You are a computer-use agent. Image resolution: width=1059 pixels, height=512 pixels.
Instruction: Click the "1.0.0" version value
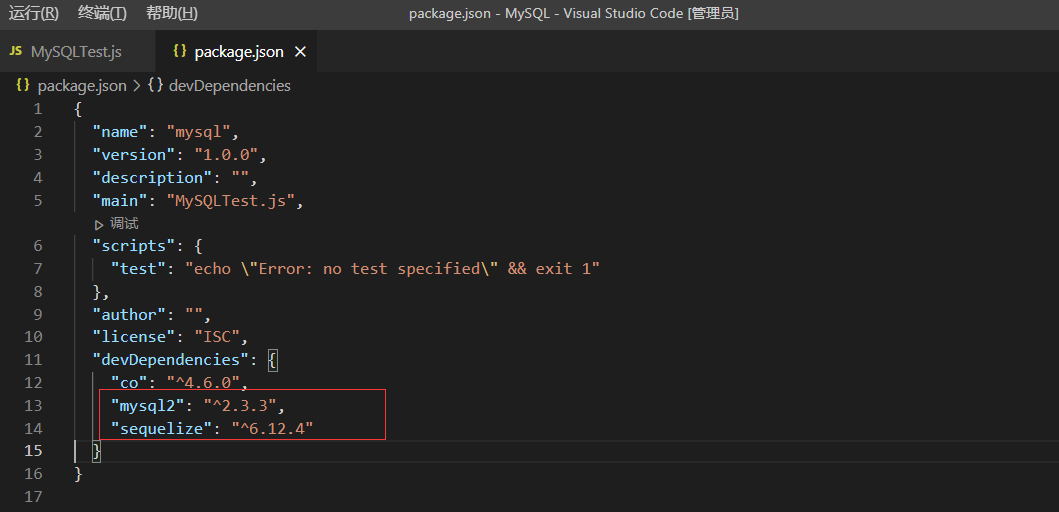pyautogui.click(x=227, y=155)
